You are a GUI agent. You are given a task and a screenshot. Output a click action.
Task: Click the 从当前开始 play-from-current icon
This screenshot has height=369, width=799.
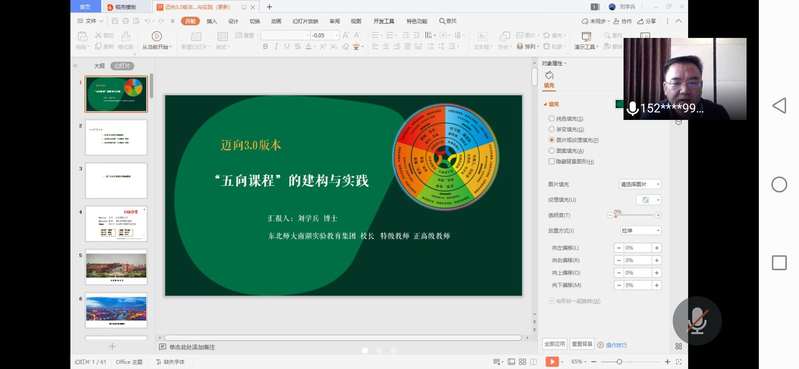pyautogui.click(x=156, y=36)
